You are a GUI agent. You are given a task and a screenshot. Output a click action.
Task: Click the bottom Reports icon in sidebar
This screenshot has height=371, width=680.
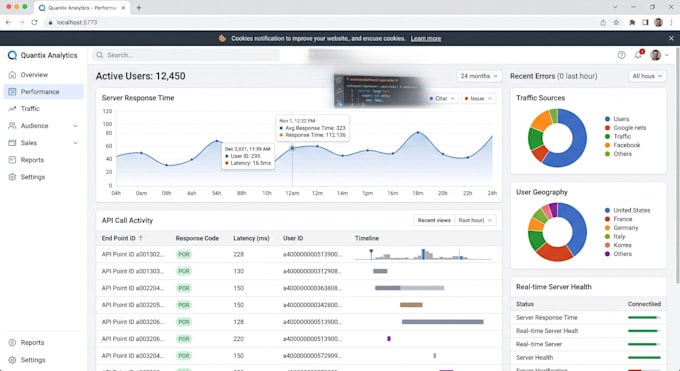pos(12,342)
